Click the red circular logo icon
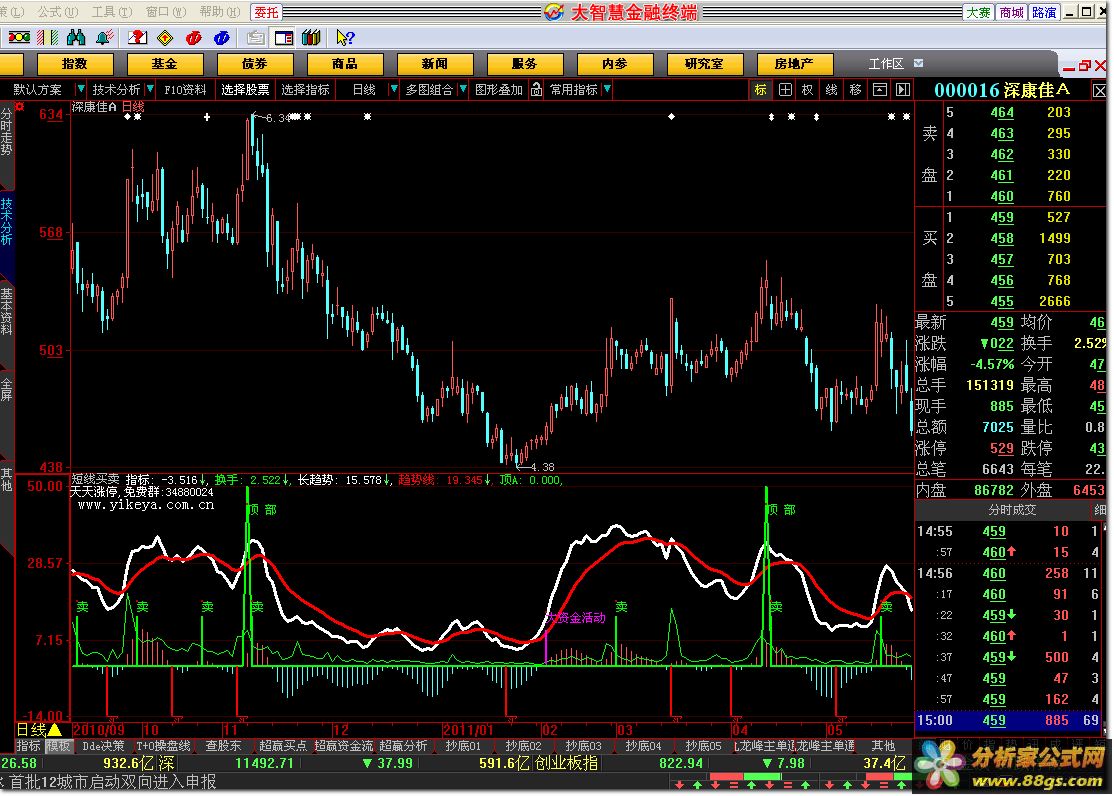Screen dimensions: 1114x796 pyautogui.click(x=193, y=38)
